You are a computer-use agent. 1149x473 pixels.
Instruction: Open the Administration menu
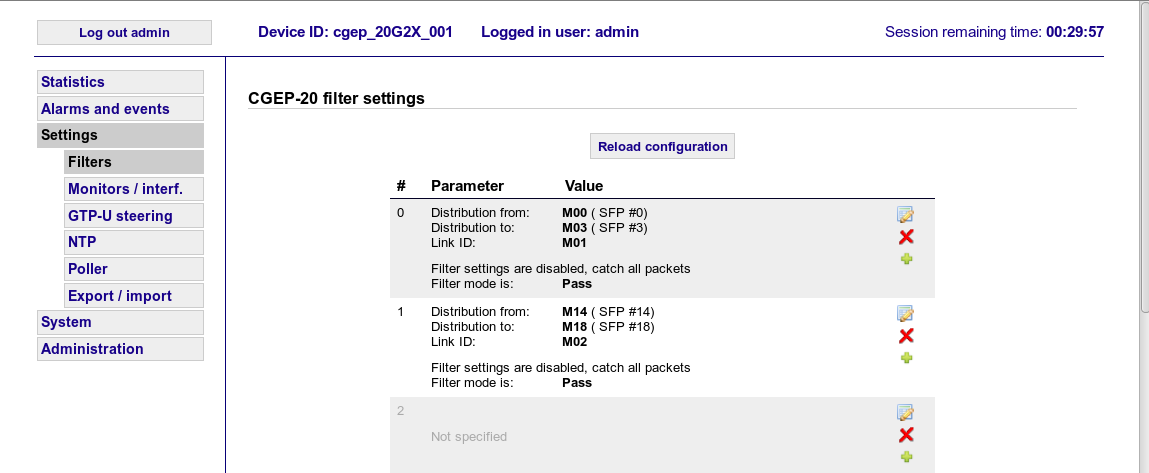[120, 349]
